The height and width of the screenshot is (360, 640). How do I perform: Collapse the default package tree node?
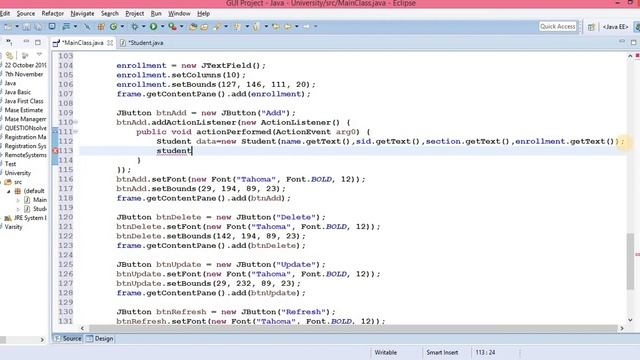(x=9, y=191)
